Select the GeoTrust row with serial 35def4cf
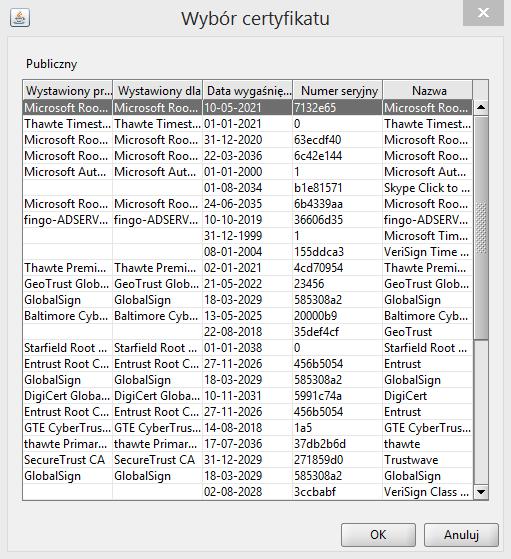The width and height of the screenshot is (511, 559). [x=247, y=332]
